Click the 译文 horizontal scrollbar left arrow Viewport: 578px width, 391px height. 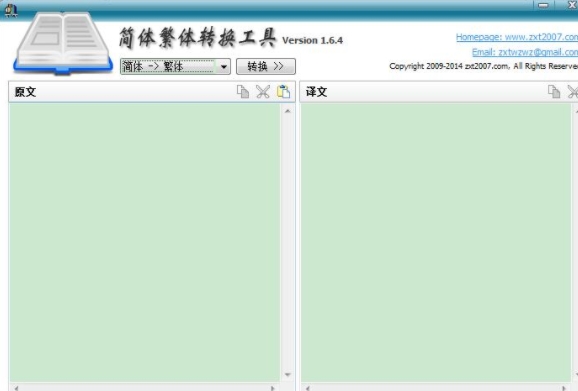click(308, 388)
